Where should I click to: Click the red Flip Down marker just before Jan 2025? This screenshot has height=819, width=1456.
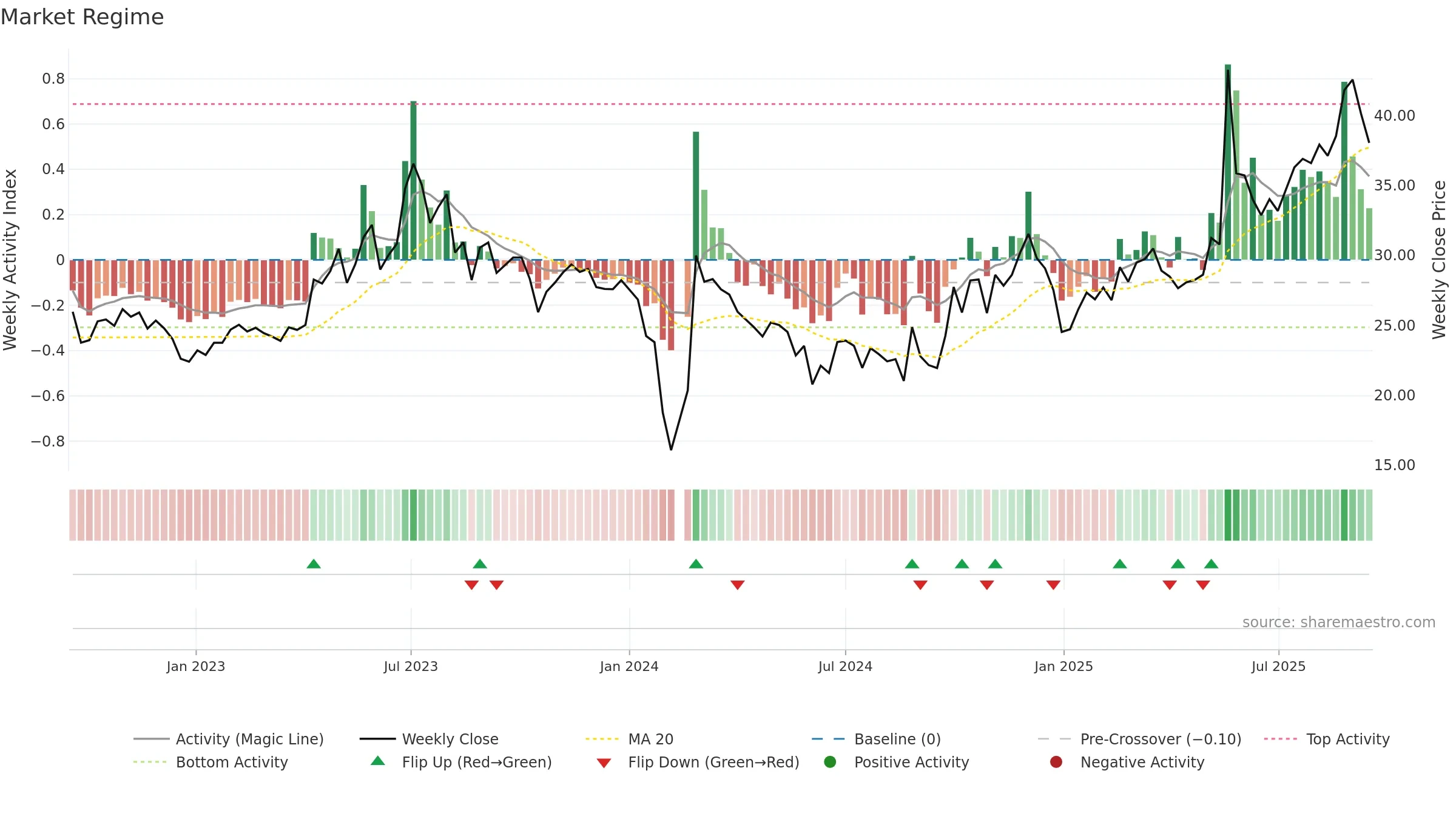pyautogui.click(x=1053, y=585)
